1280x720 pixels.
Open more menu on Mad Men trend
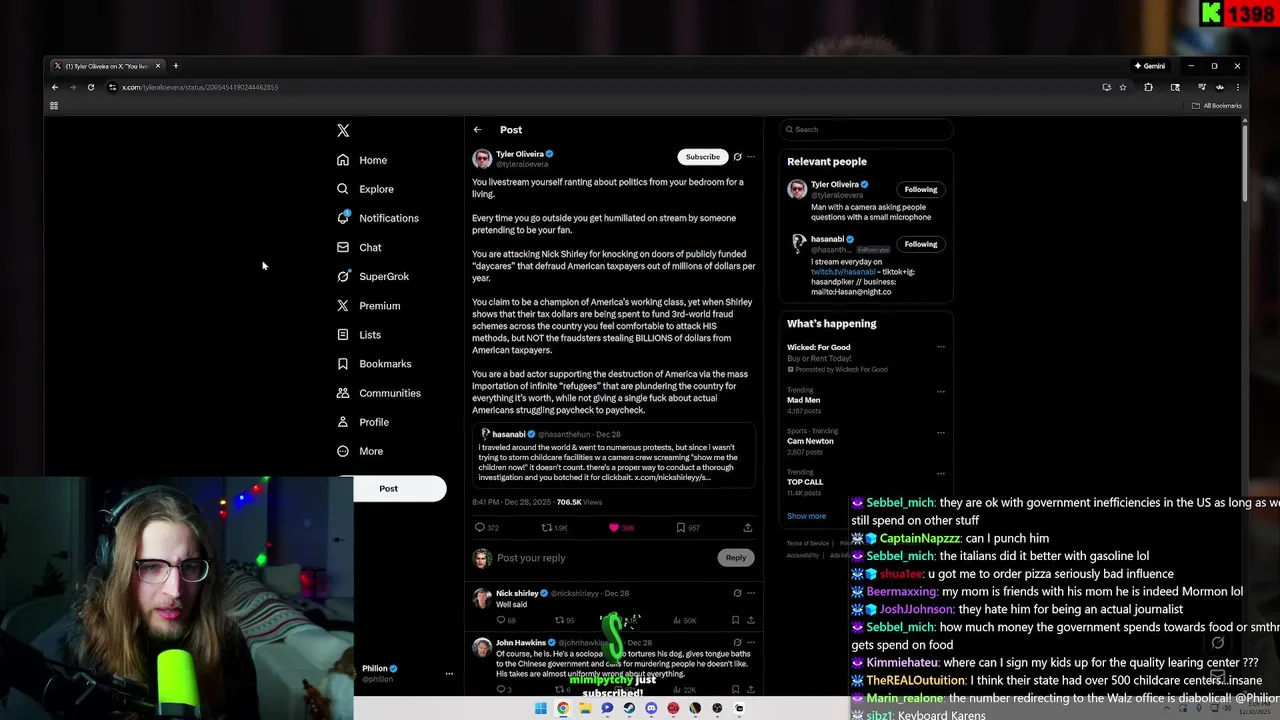[x=941, y=391]
